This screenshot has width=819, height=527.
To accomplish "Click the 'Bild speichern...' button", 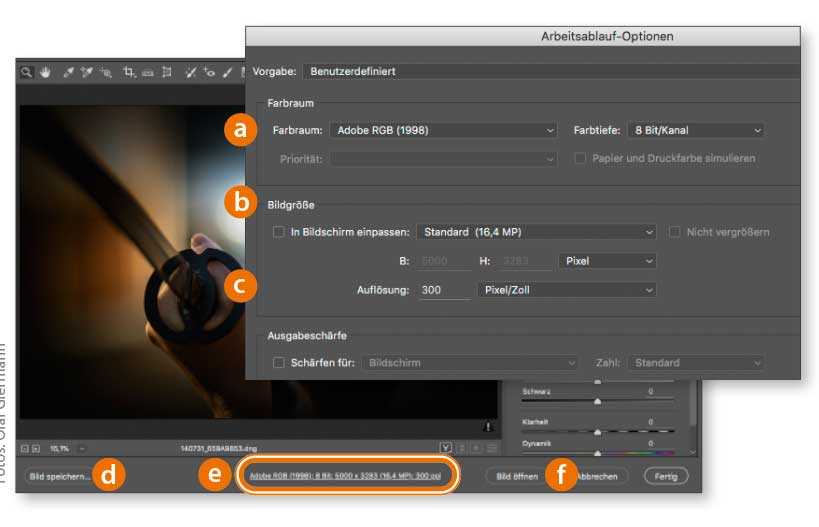I will coord(59,476).
